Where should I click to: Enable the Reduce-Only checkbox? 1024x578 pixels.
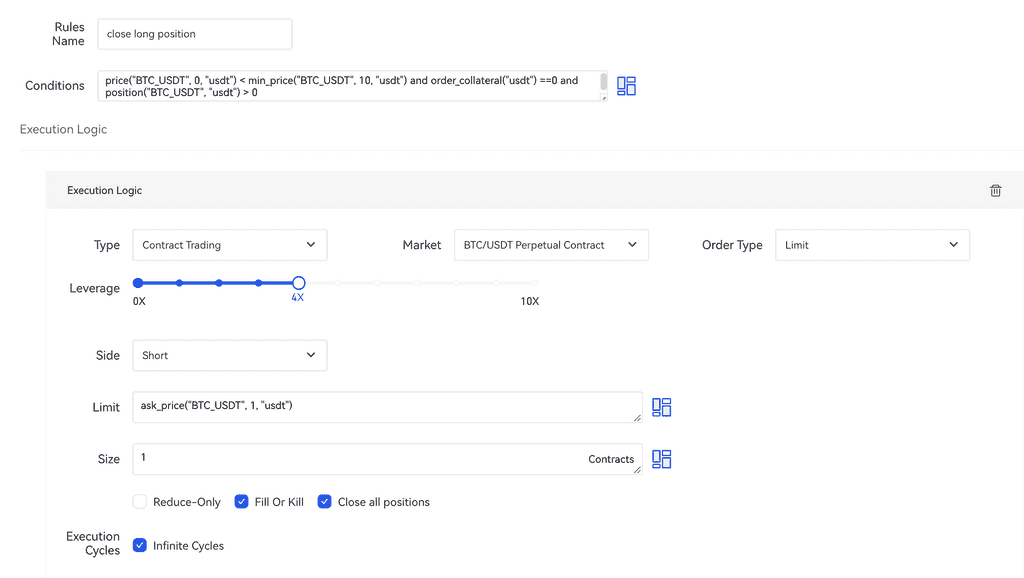140,502
